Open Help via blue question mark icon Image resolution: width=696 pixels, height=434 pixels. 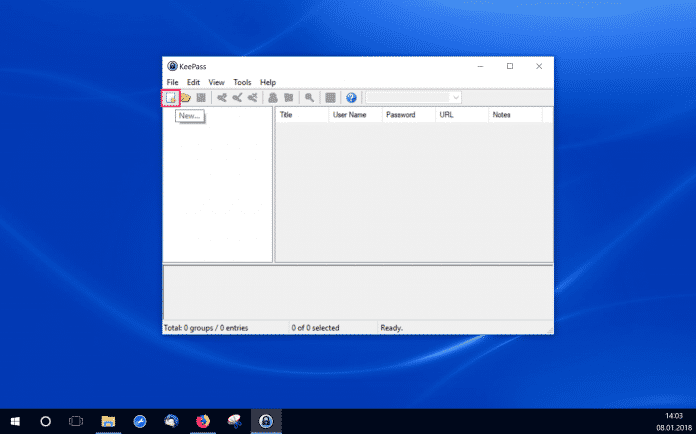tap(351, 97)
